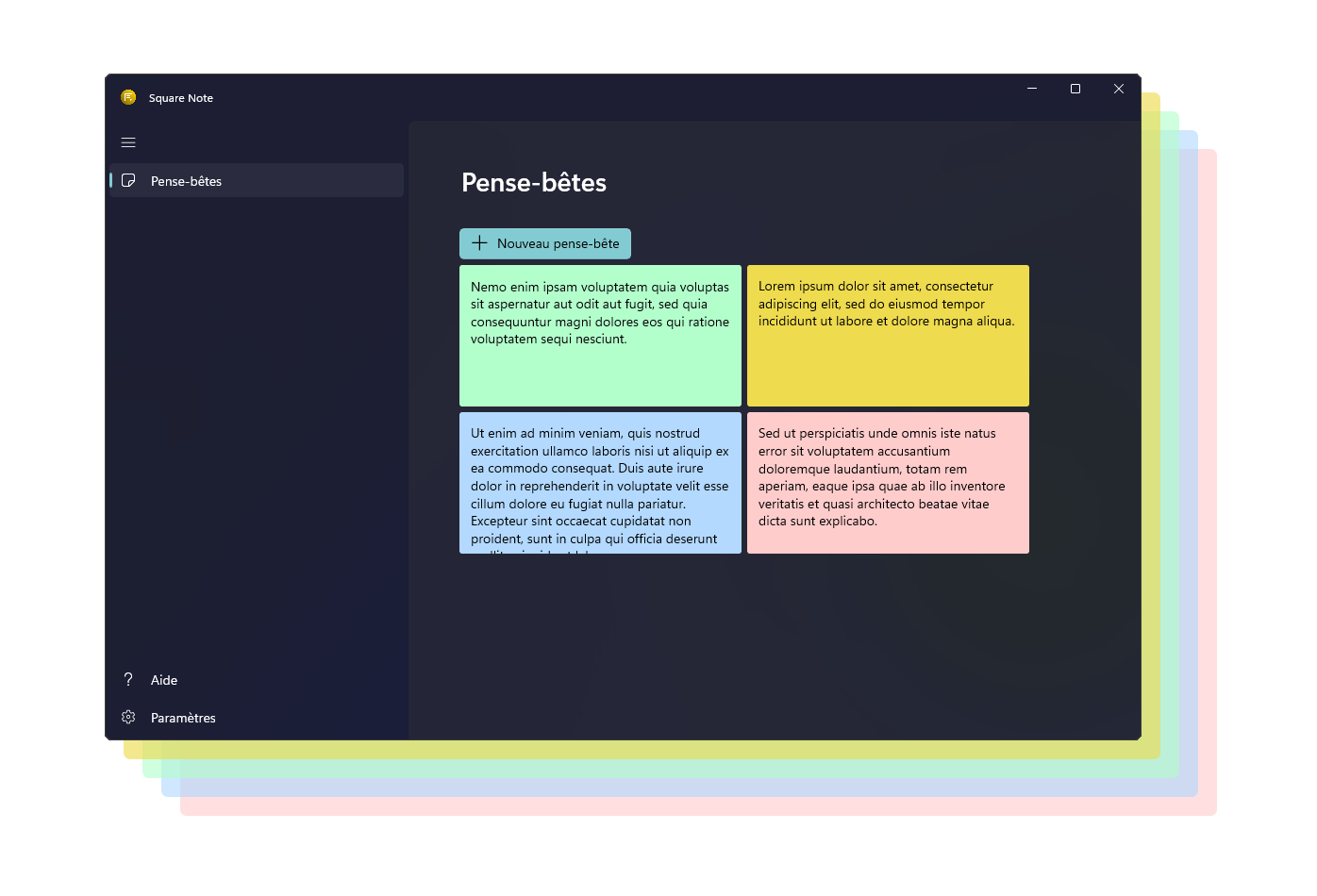Click the Square Note app logo icon
This screenshot has width=1317, height=896.
128,97
